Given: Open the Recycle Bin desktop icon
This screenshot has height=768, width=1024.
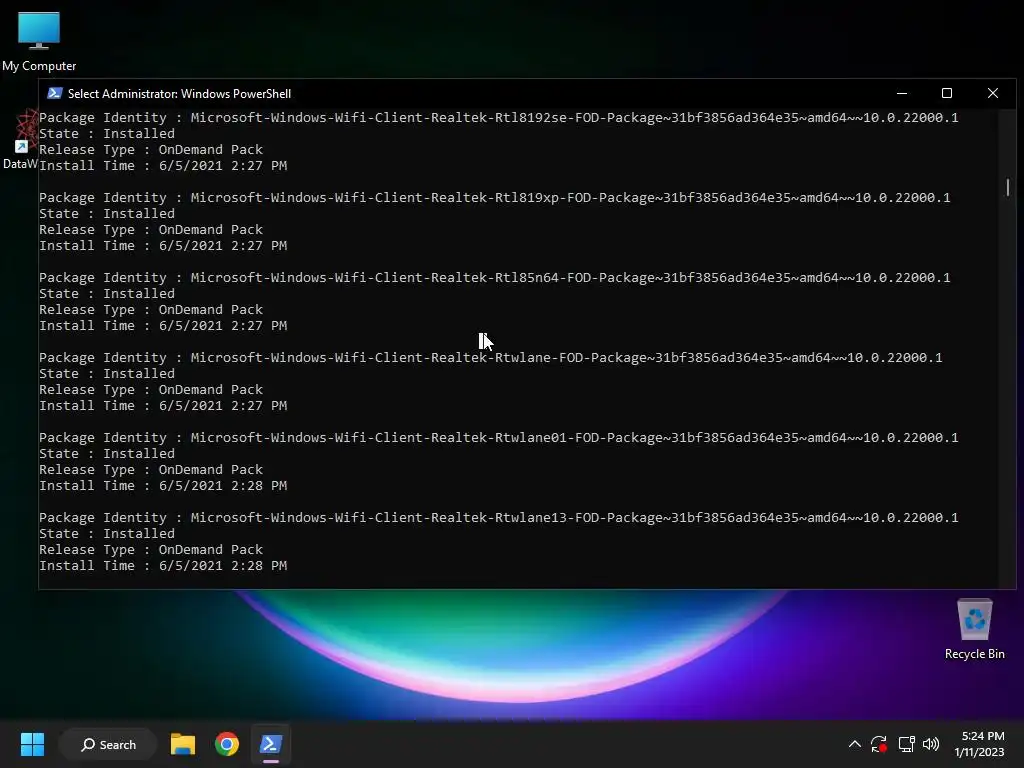Looking at the screenshot, I should pyautogui.click(x=974, y=629).
